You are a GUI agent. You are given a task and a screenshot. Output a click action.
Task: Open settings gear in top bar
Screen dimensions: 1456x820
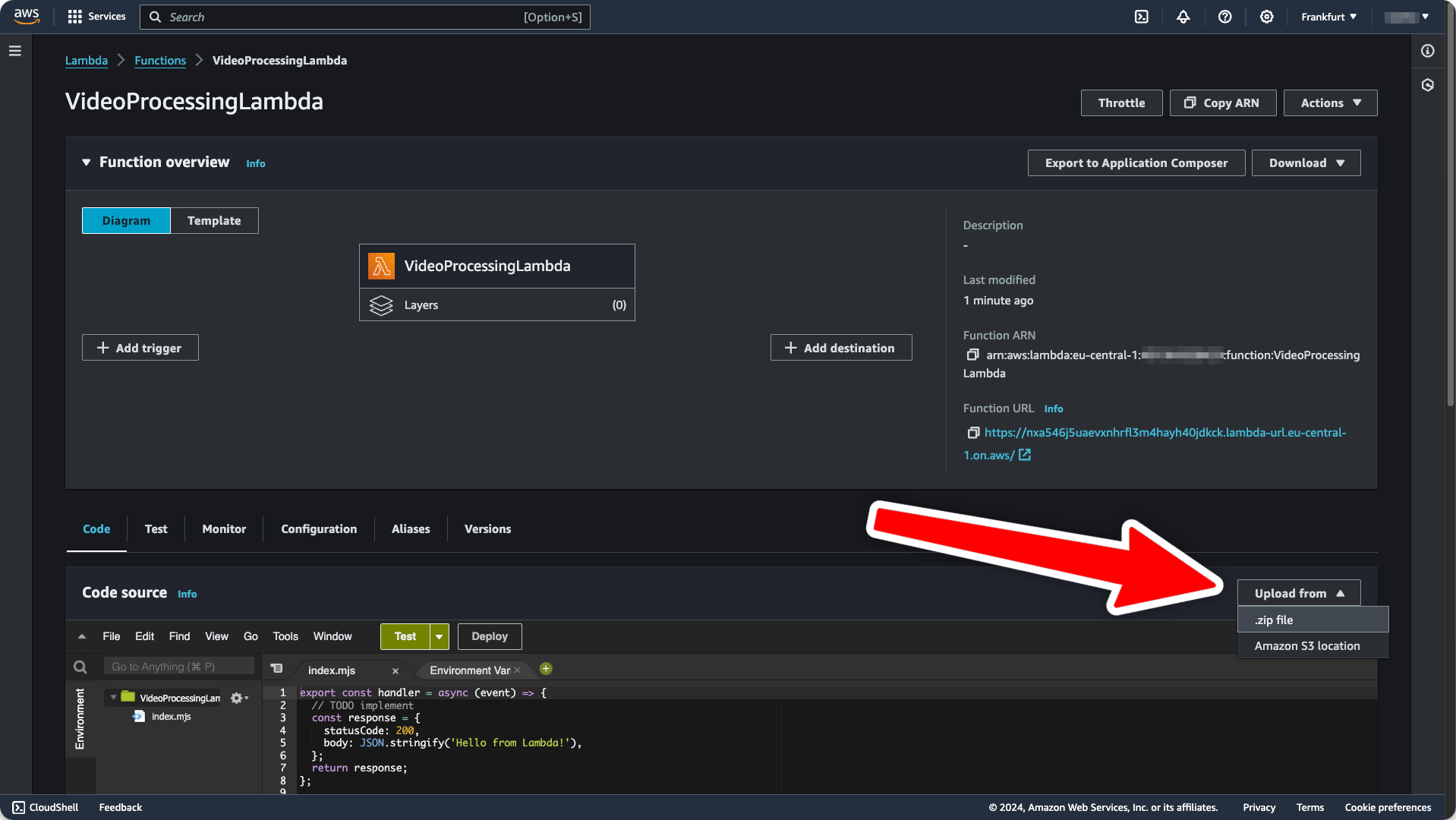tap(1267, 17)
